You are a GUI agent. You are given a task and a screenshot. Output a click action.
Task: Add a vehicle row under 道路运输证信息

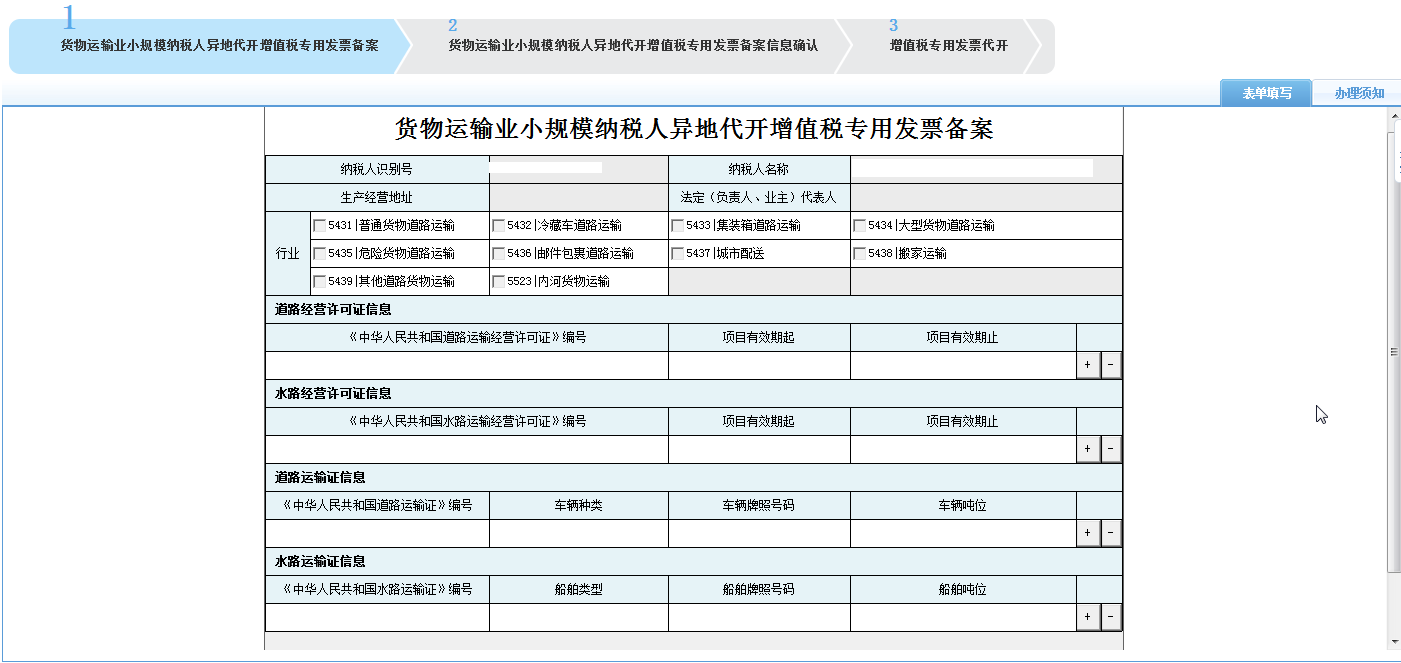pyautogui.click(x=1087, y=532)
